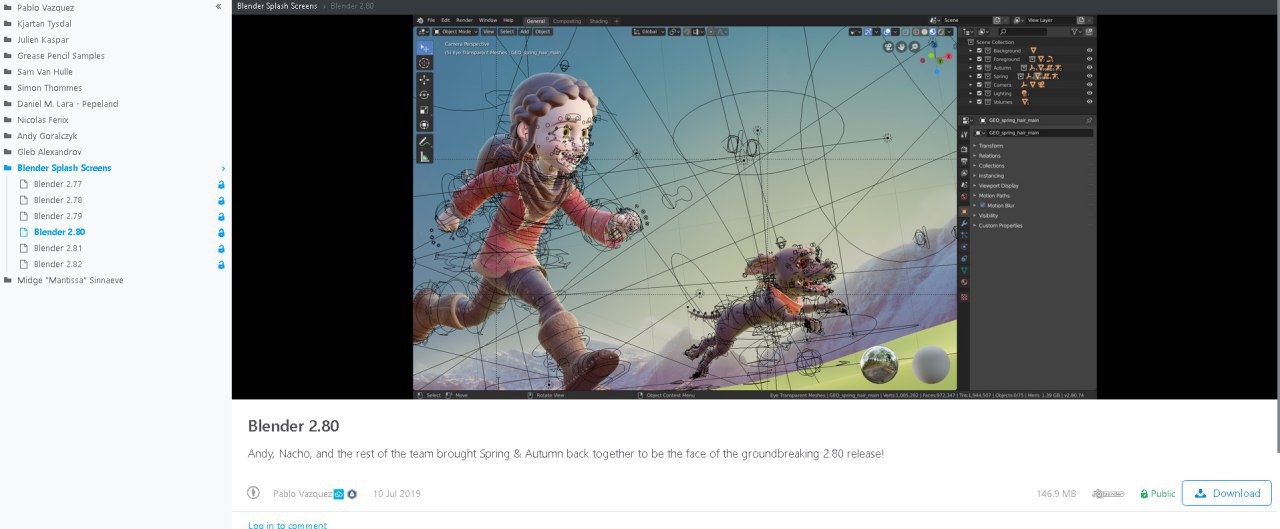This screenshot has width=1280, height=529.
Task: Collapse the sidebar with the double-chevron icon
Action: point(219,7)
